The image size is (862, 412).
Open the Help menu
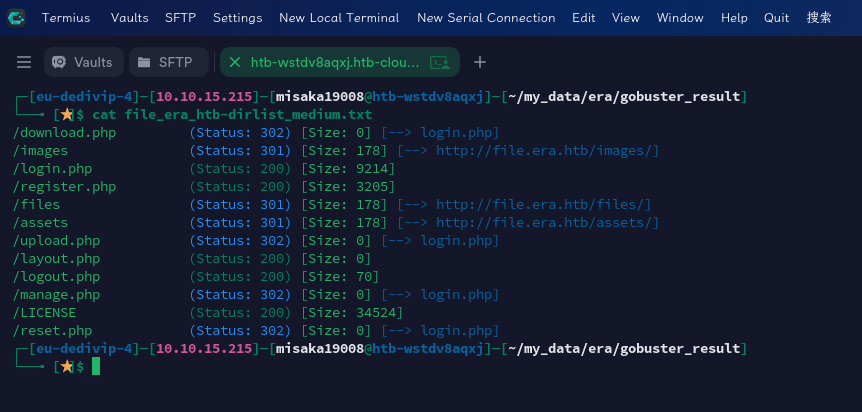pyautogui.click(x=734, y=18)
